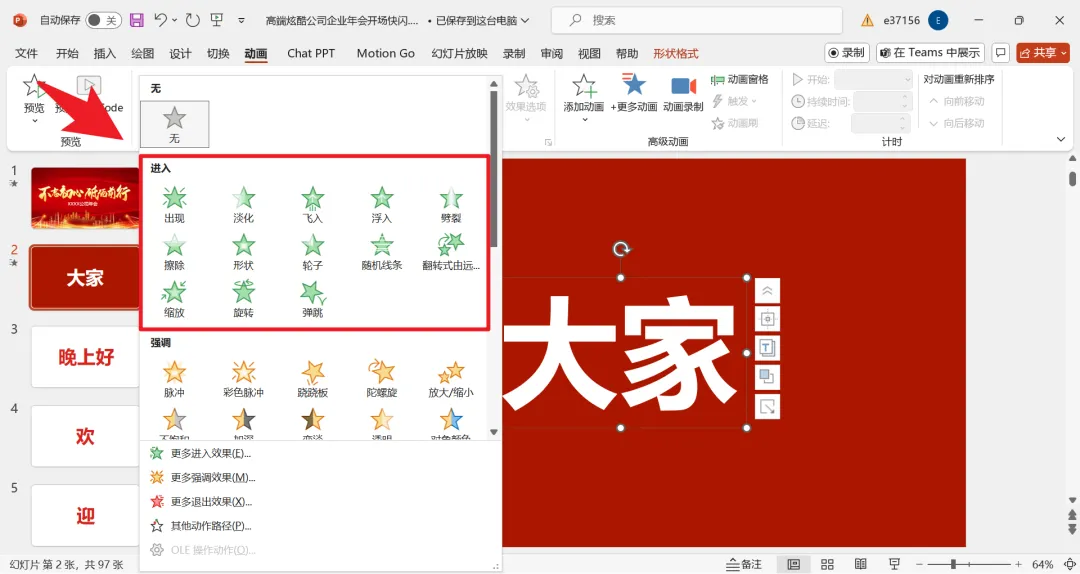Screen dimensions: 1080x574
Task: Select the 轮子 entrance animation
Action: tap(313, 252)
